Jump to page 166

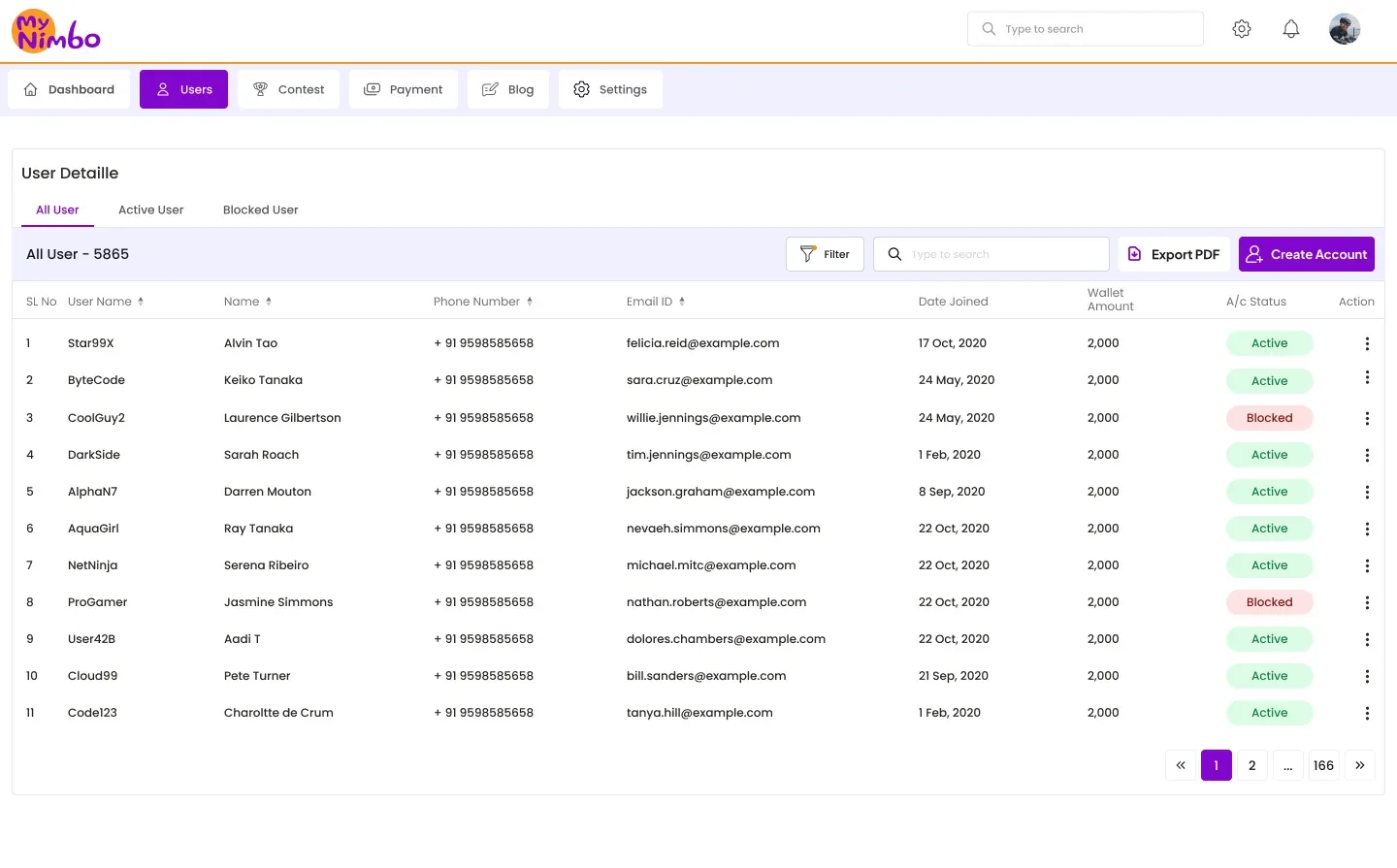1323,765
